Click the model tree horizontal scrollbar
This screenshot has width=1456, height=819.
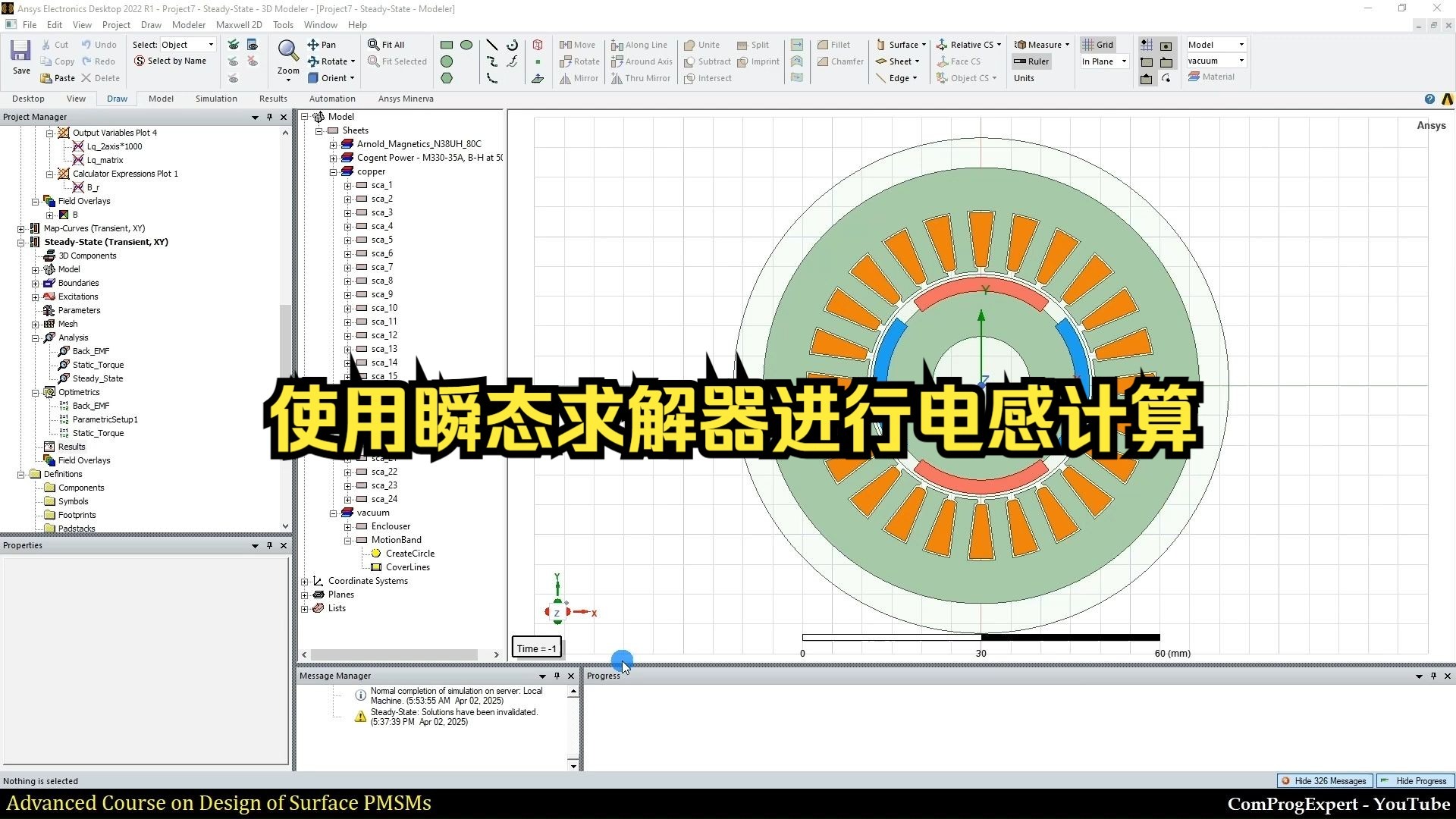pos(394,654)
